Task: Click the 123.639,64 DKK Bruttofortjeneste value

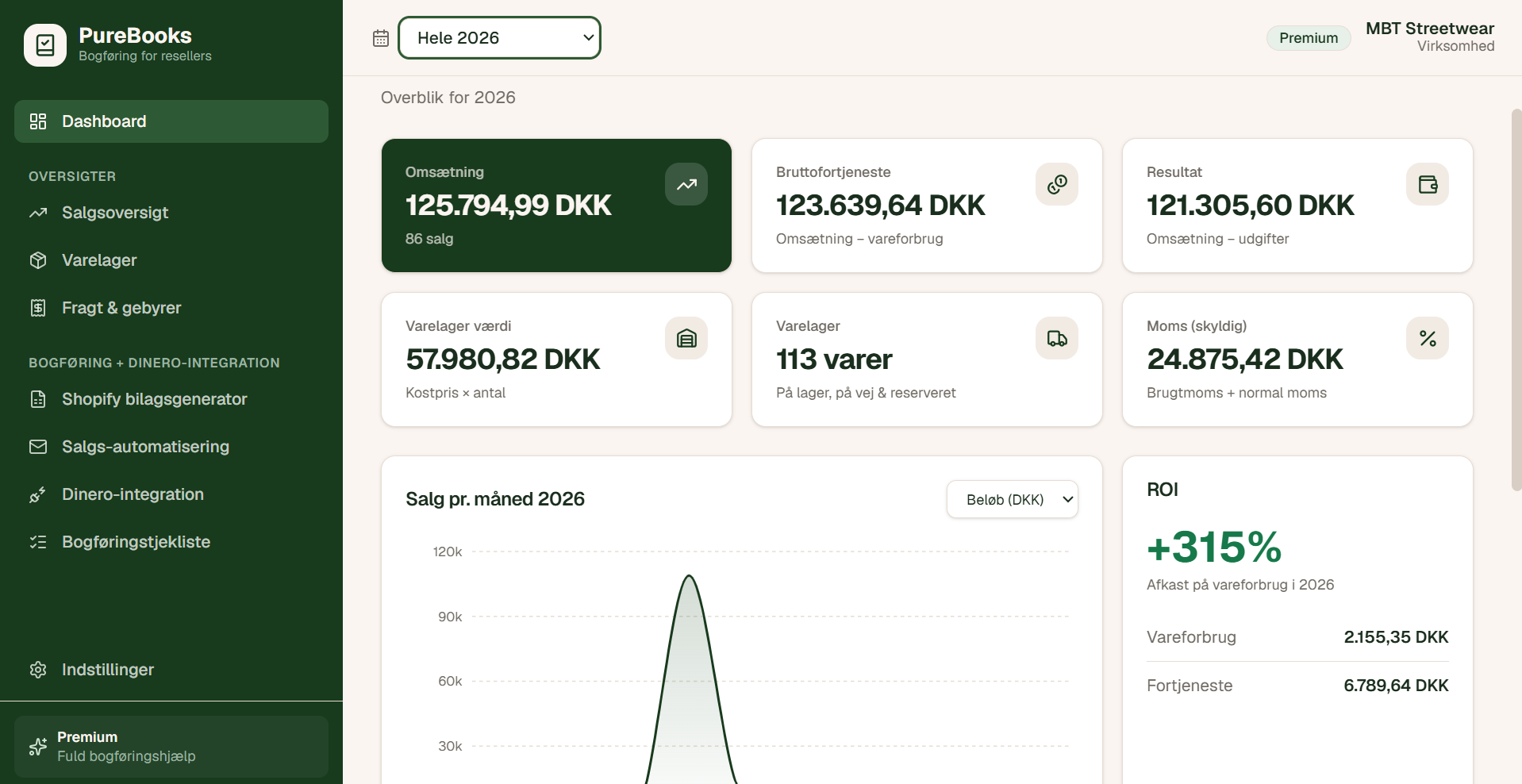Action: (880, 206)
